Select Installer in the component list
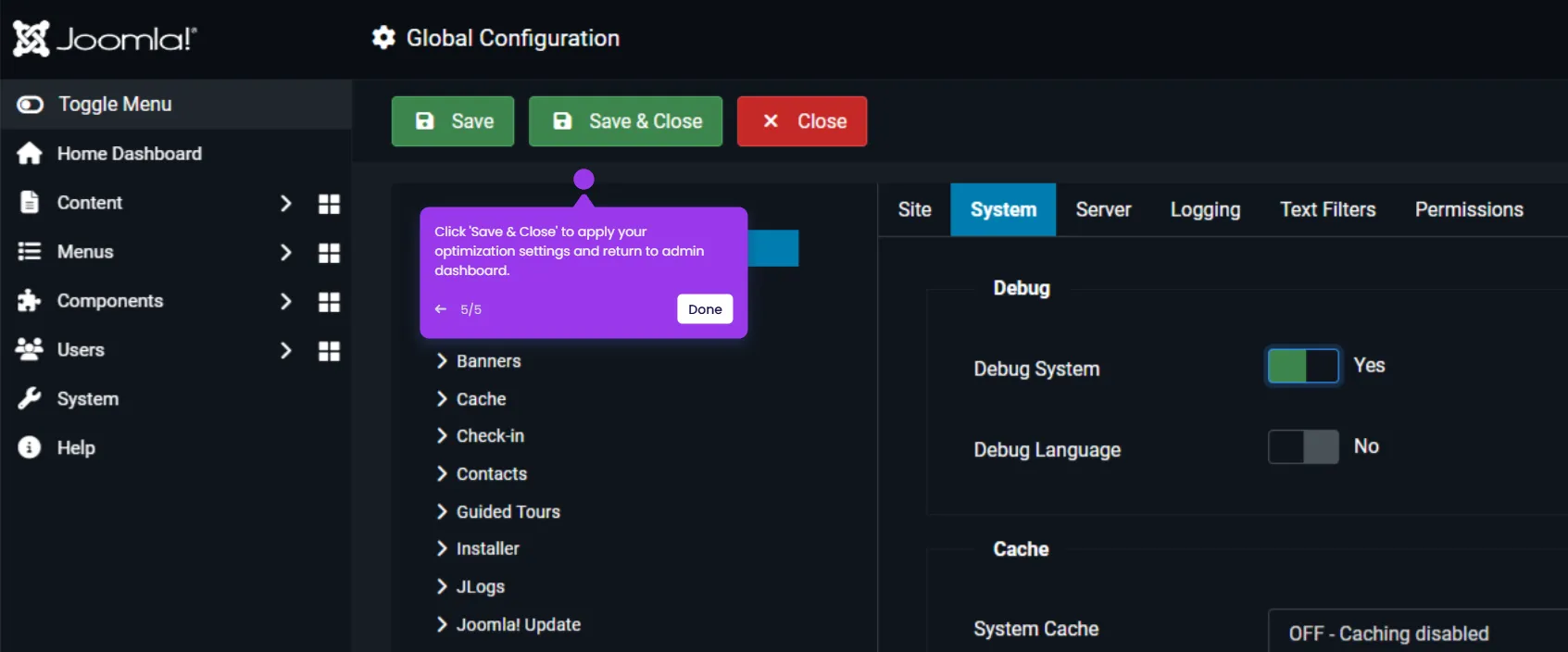This screenshot has width=1568, height=652. click(488, 549)
